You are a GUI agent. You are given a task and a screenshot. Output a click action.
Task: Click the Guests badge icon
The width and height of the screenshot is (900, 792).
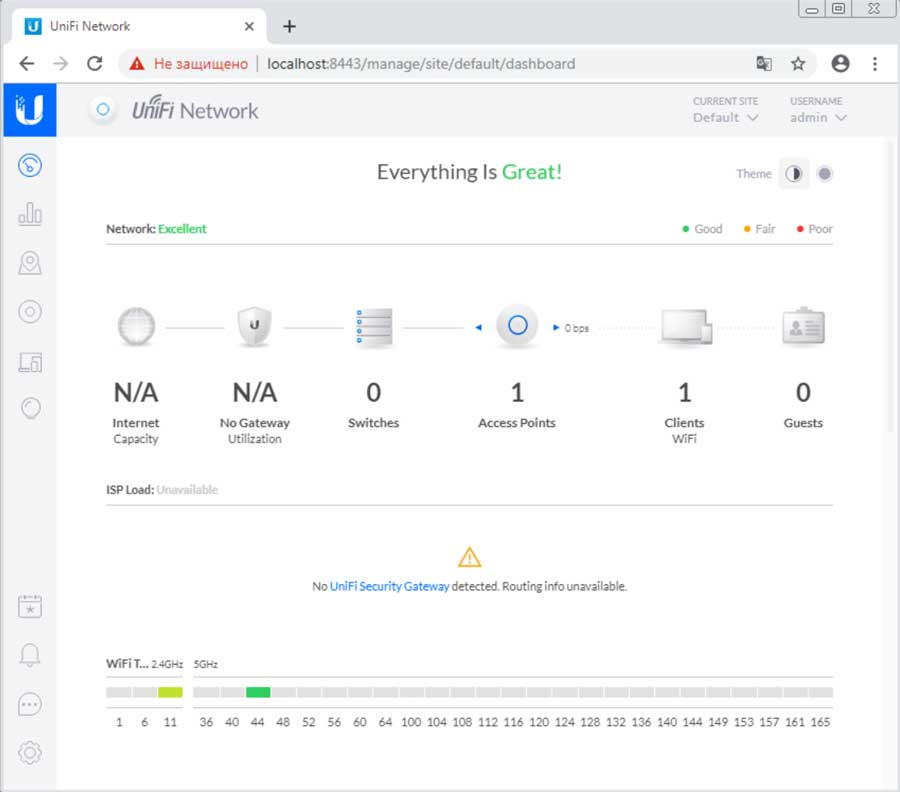pyautogui.click(x=804, y=326)
